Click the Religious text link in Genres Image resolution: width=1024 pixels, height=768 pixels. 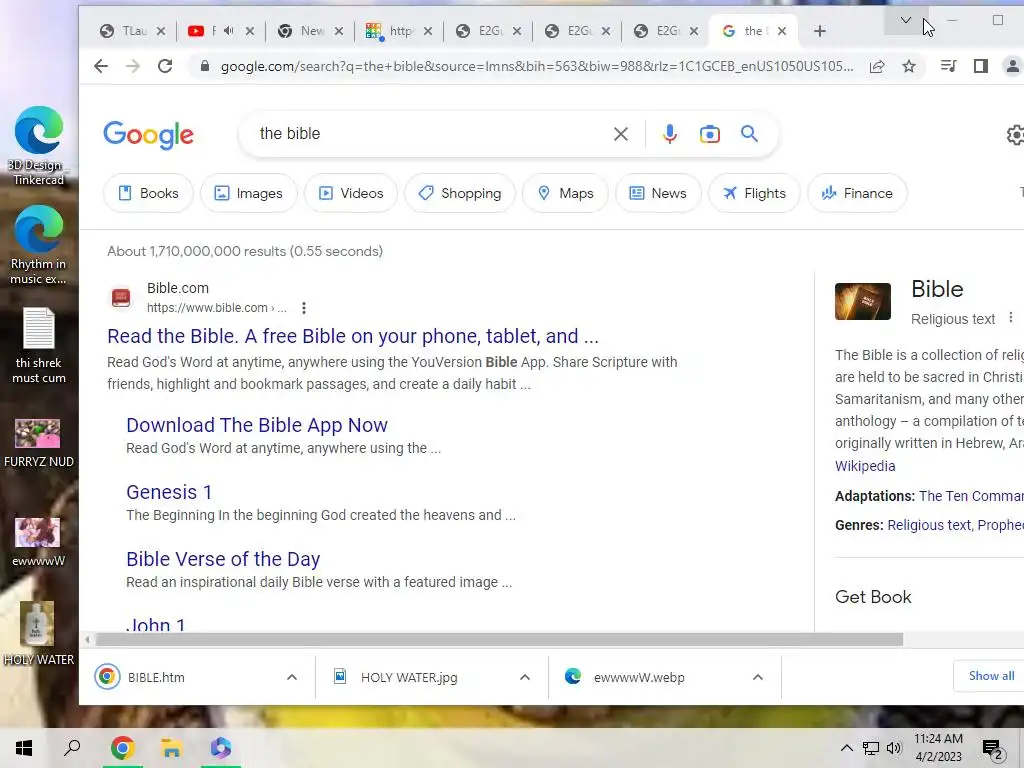pos(929,525)
